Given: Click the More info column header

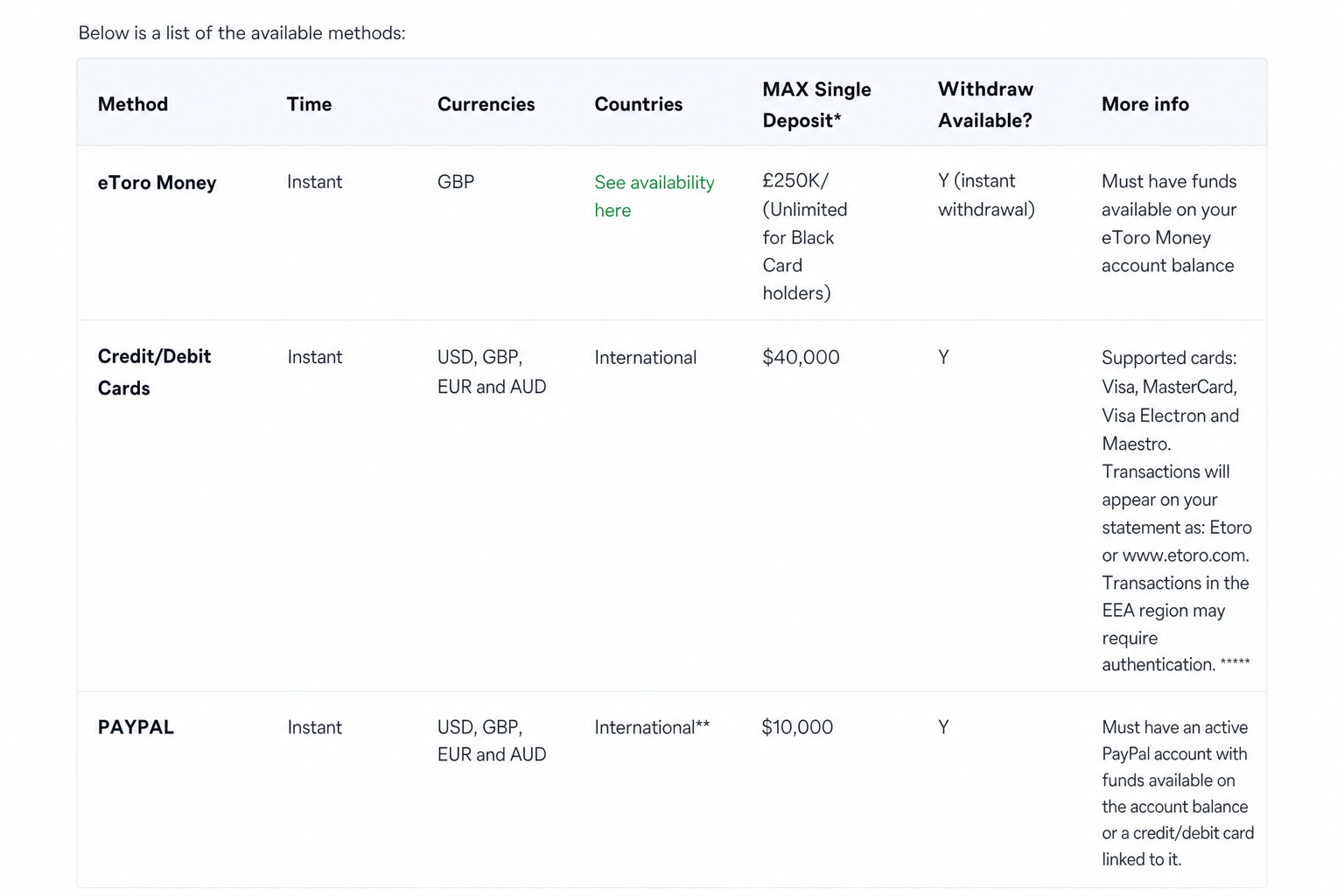Looking at the screenshot, I should (1144, 104).
